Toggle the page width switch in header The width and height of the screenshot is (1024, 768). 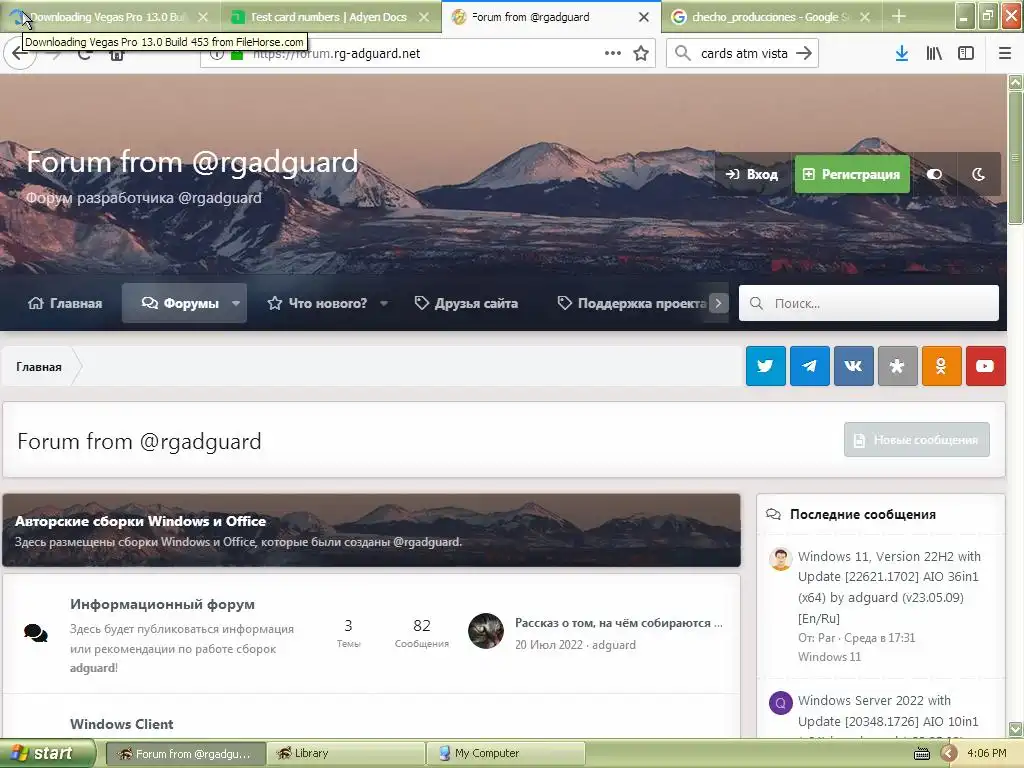click(x=935, y=174)
